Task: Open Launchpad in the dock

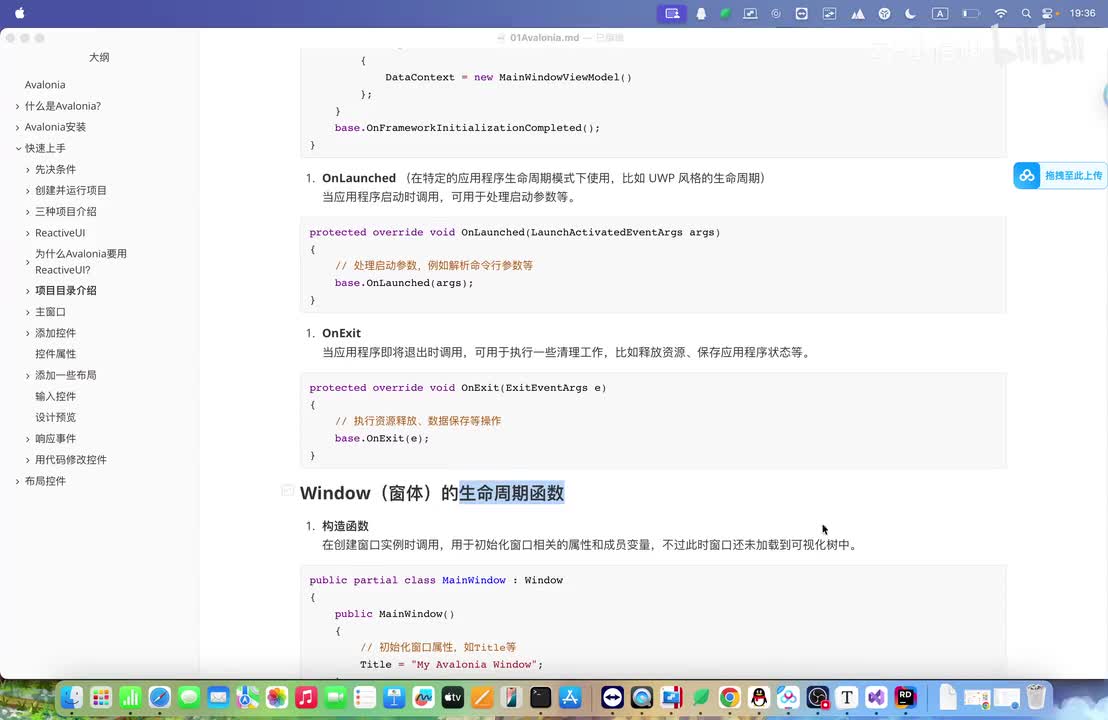Action: [x=101, y=698]
